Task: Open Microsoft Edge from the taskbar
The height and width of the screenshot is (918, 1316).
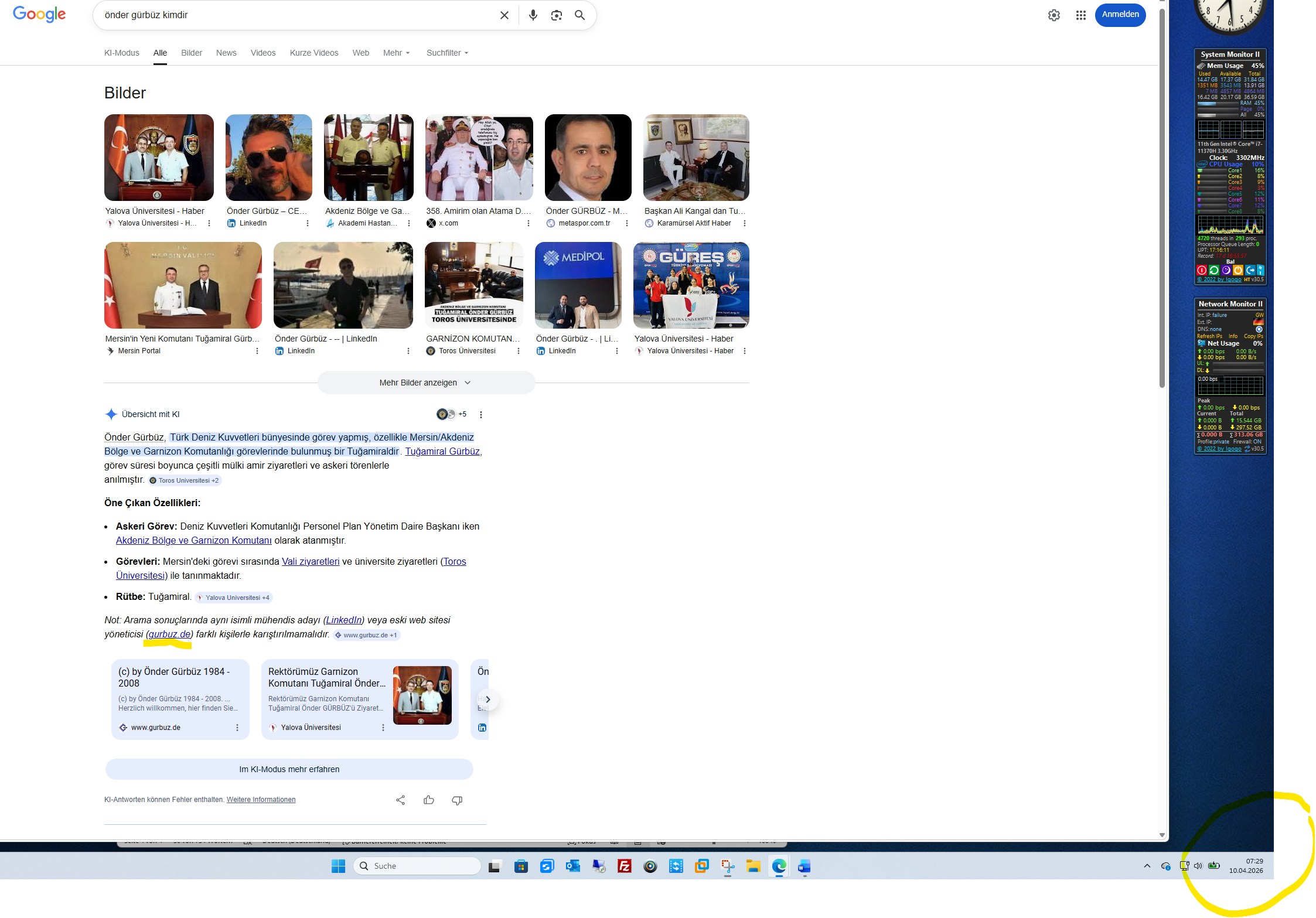Action: tap(779, 866)
